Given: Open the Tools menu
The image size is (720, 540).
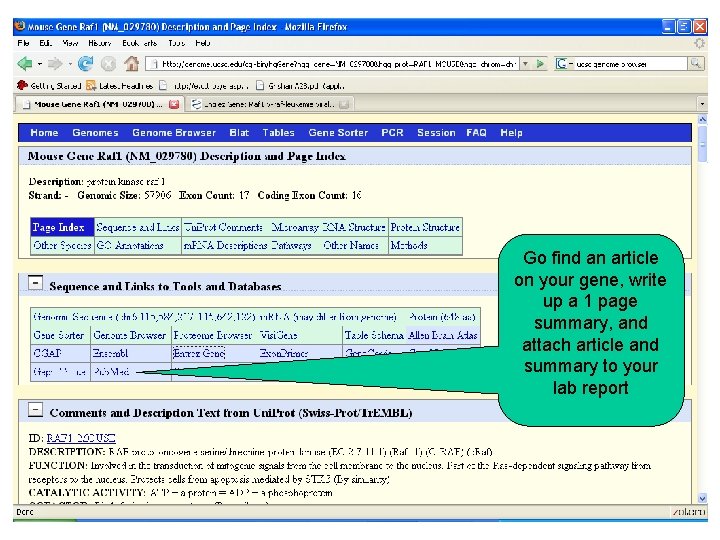Looking at the screenshot, I should (x=176, y=43).
